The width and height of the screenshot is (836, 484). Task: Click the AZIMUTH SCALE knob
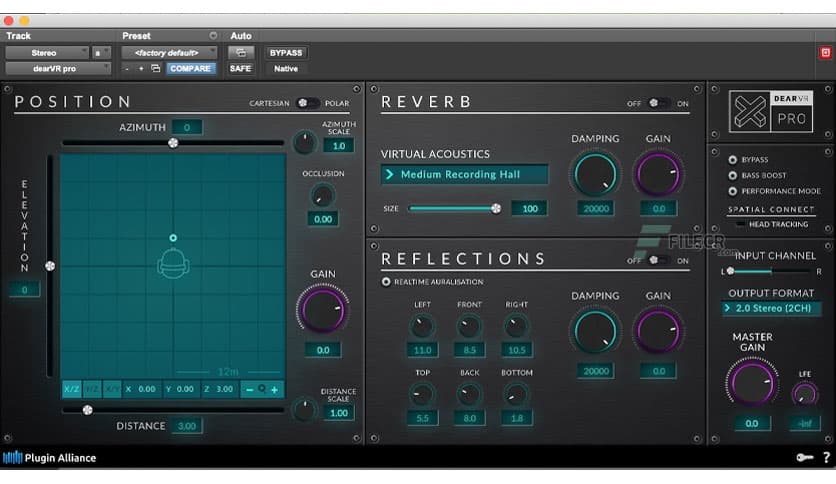305,142
